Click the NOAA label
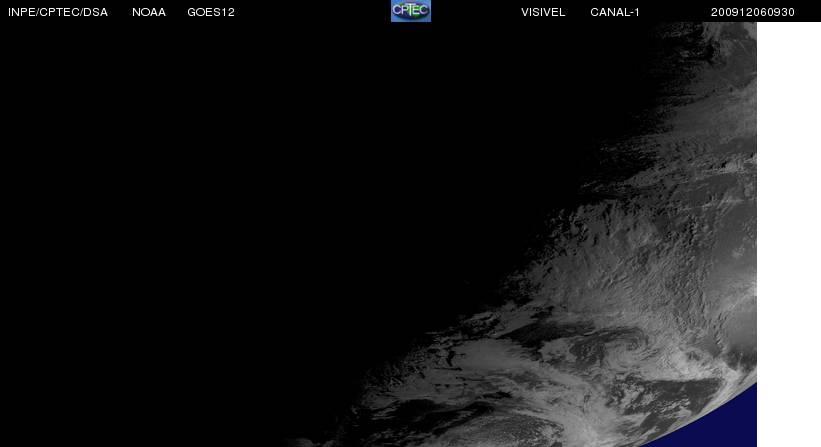The width and height of the screenshot is (821, 447). tap(149, 12)
